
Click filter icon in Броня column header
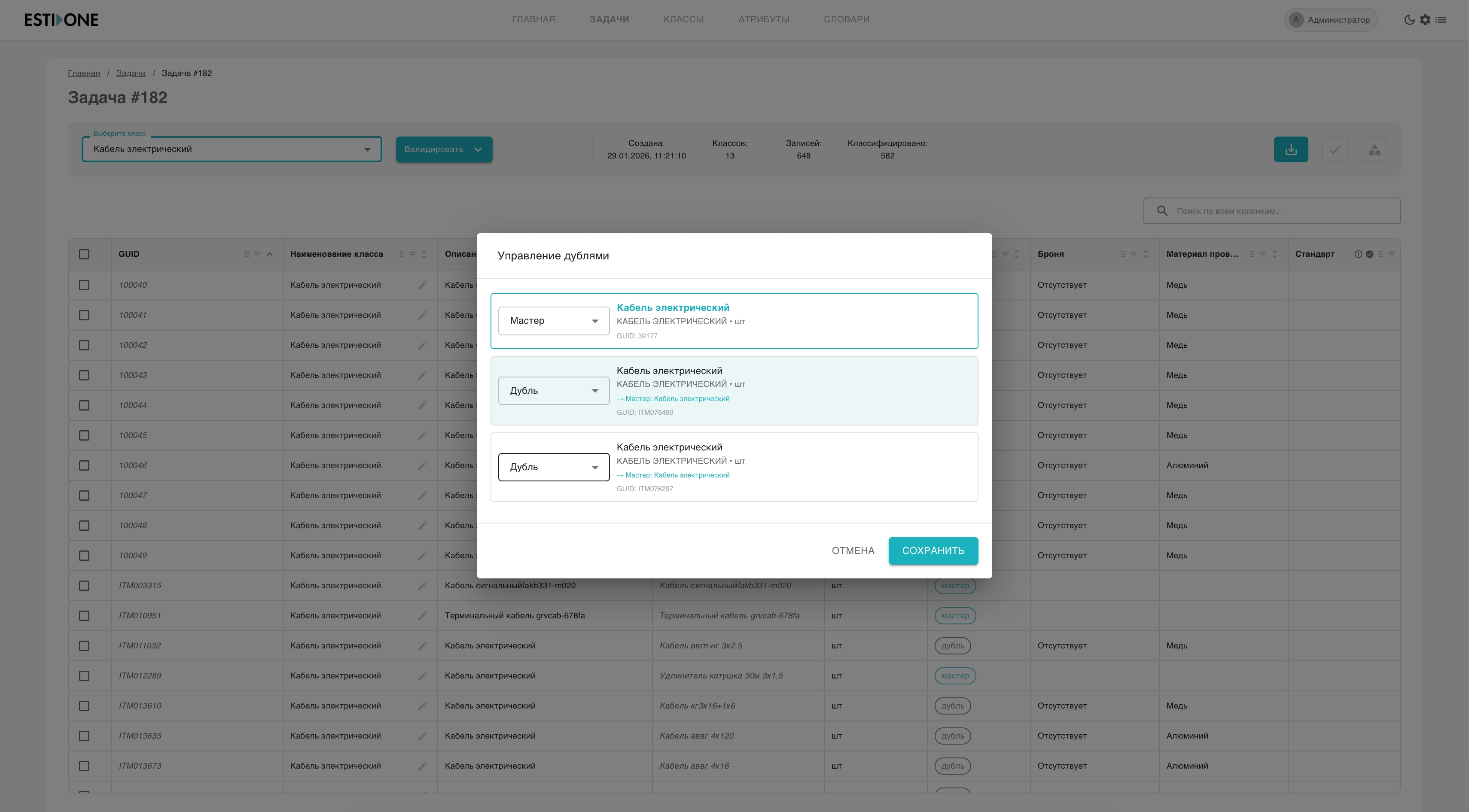point(1134,254)
